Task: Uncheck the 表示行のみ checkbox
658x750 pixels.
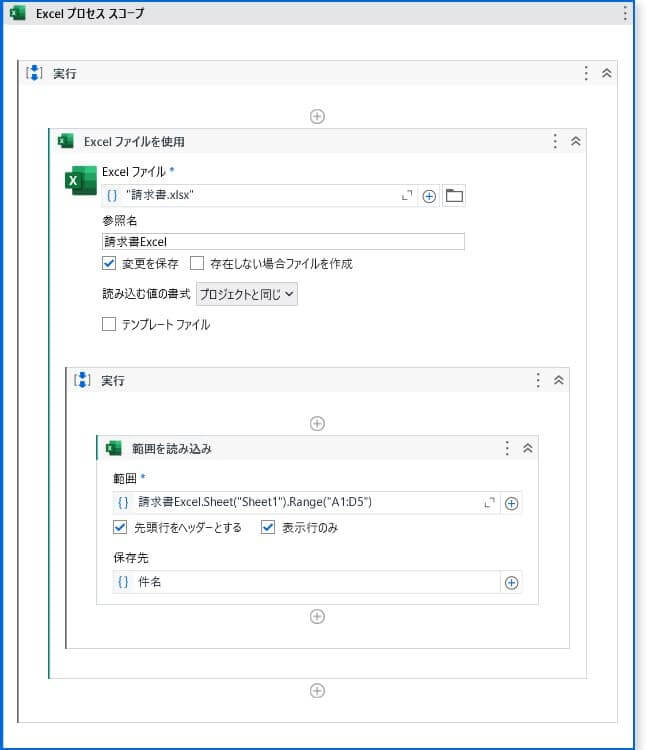Action: 268,527
